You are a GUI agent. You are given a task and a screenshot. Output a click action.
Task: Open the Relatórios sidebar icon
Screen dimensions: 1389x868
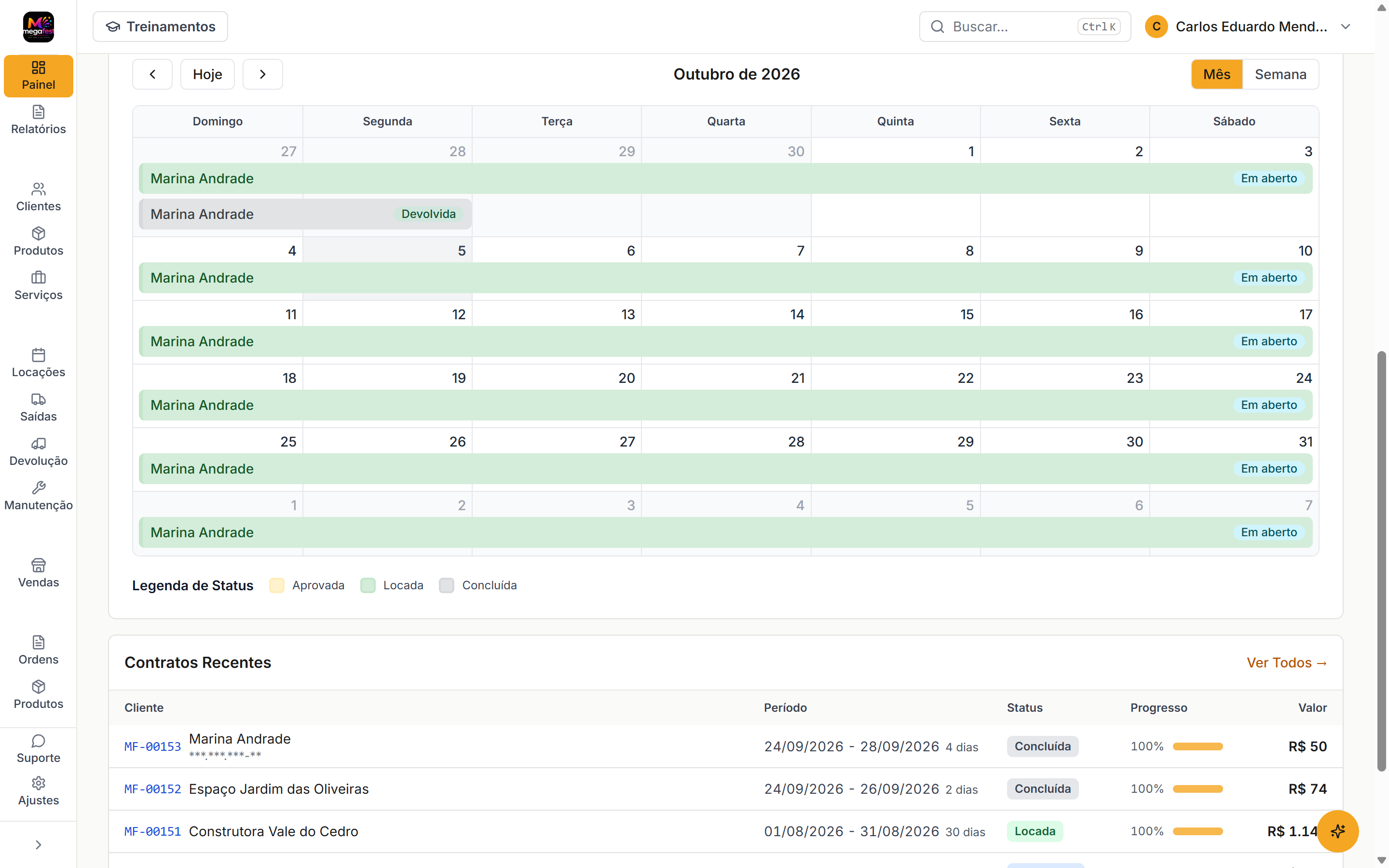pos(39,111)
